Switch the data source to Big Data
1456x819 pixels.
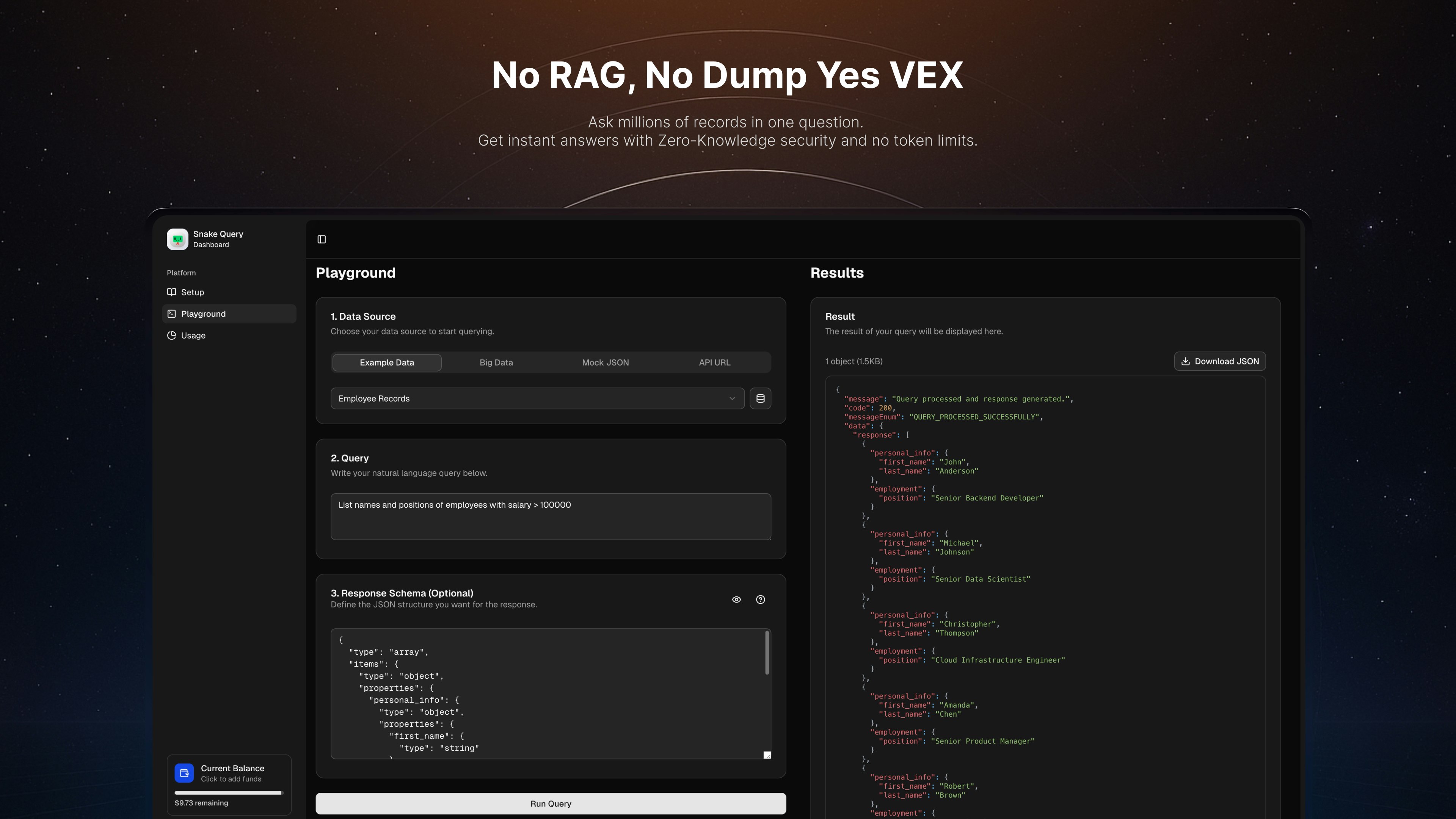[x=496, y=362]
